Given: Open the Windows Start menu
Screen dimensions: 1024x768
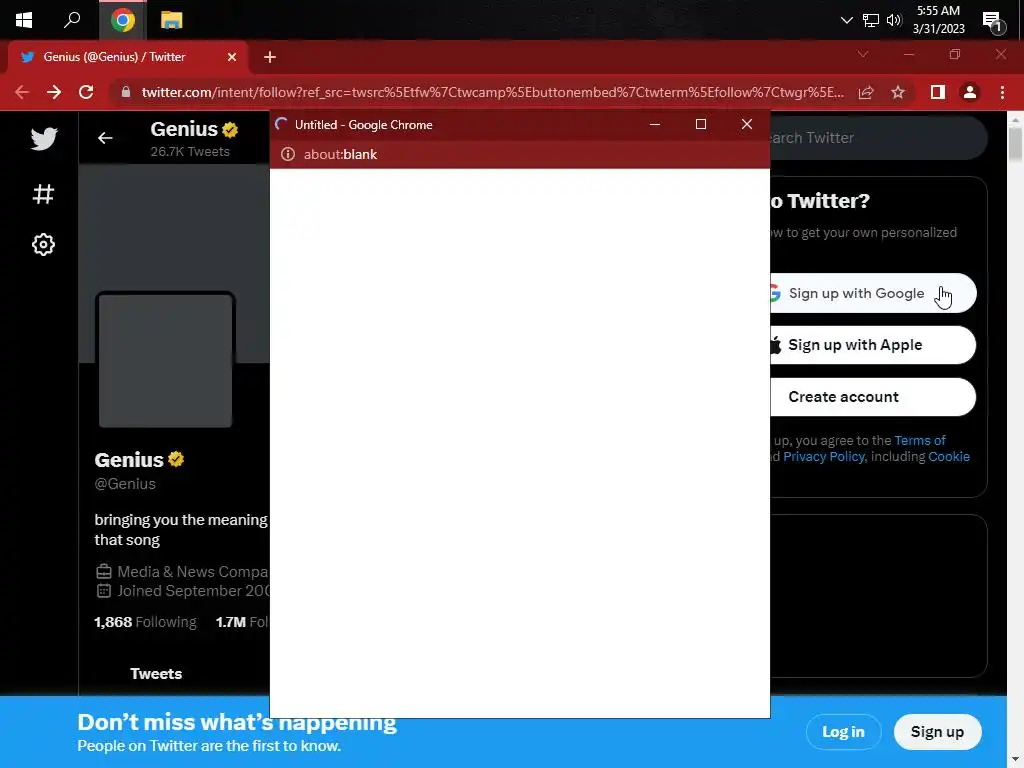Looking at the screenshot, I should pyautogui.click(x=24, y=20).
